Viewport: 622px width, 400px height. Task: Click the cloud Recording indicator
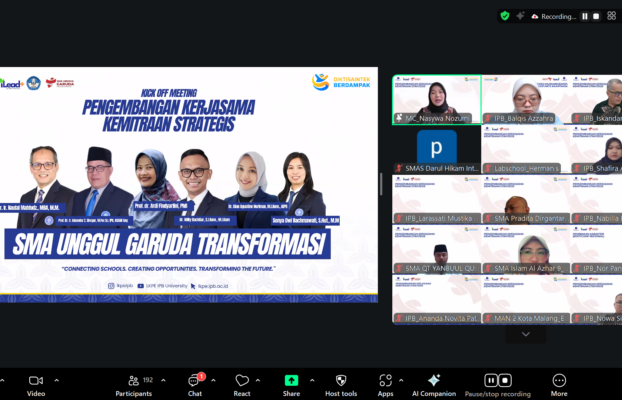553,16
